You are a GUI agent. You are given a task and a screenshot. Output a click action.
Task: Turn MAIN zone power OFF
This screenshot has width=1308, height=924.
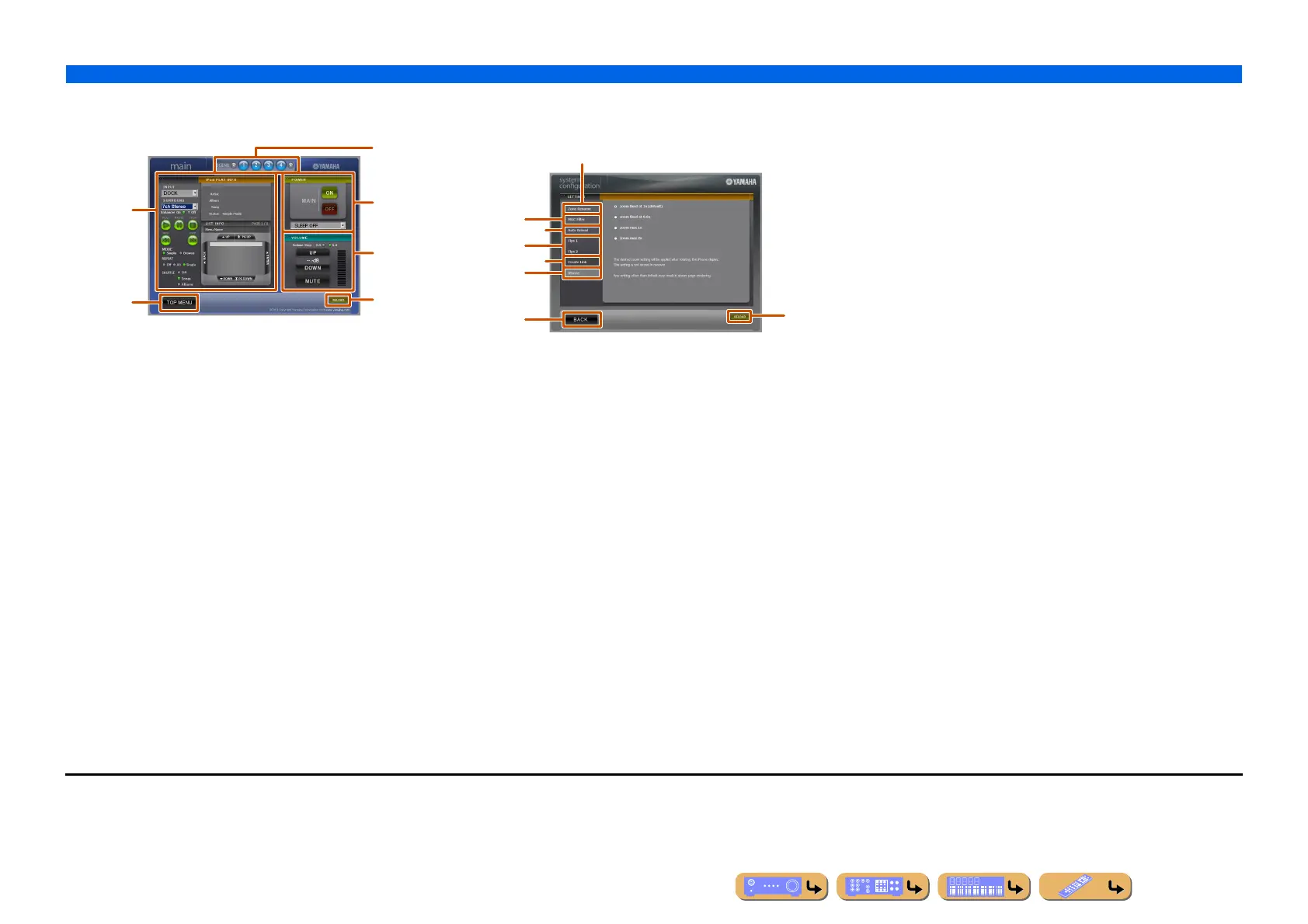tap(329, 209)
